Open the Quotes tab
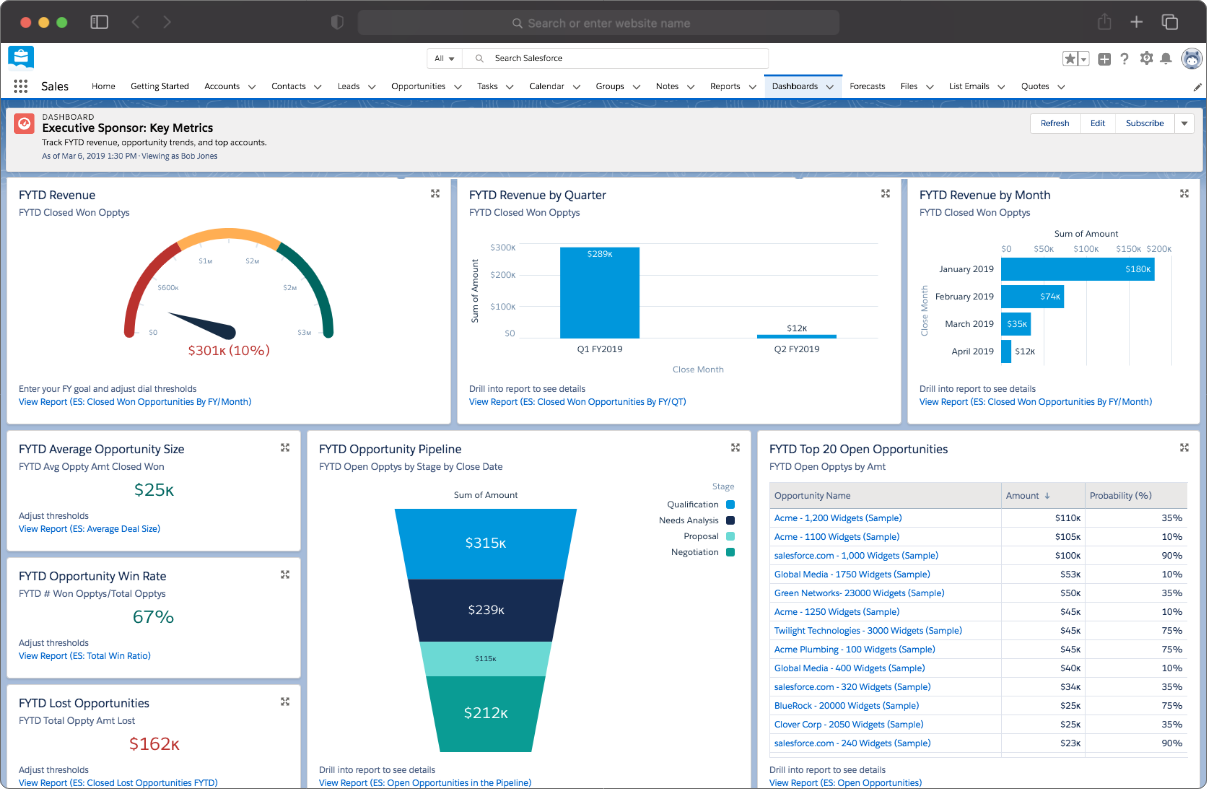Screen dimensions: 1207x789 [1035, 87]
